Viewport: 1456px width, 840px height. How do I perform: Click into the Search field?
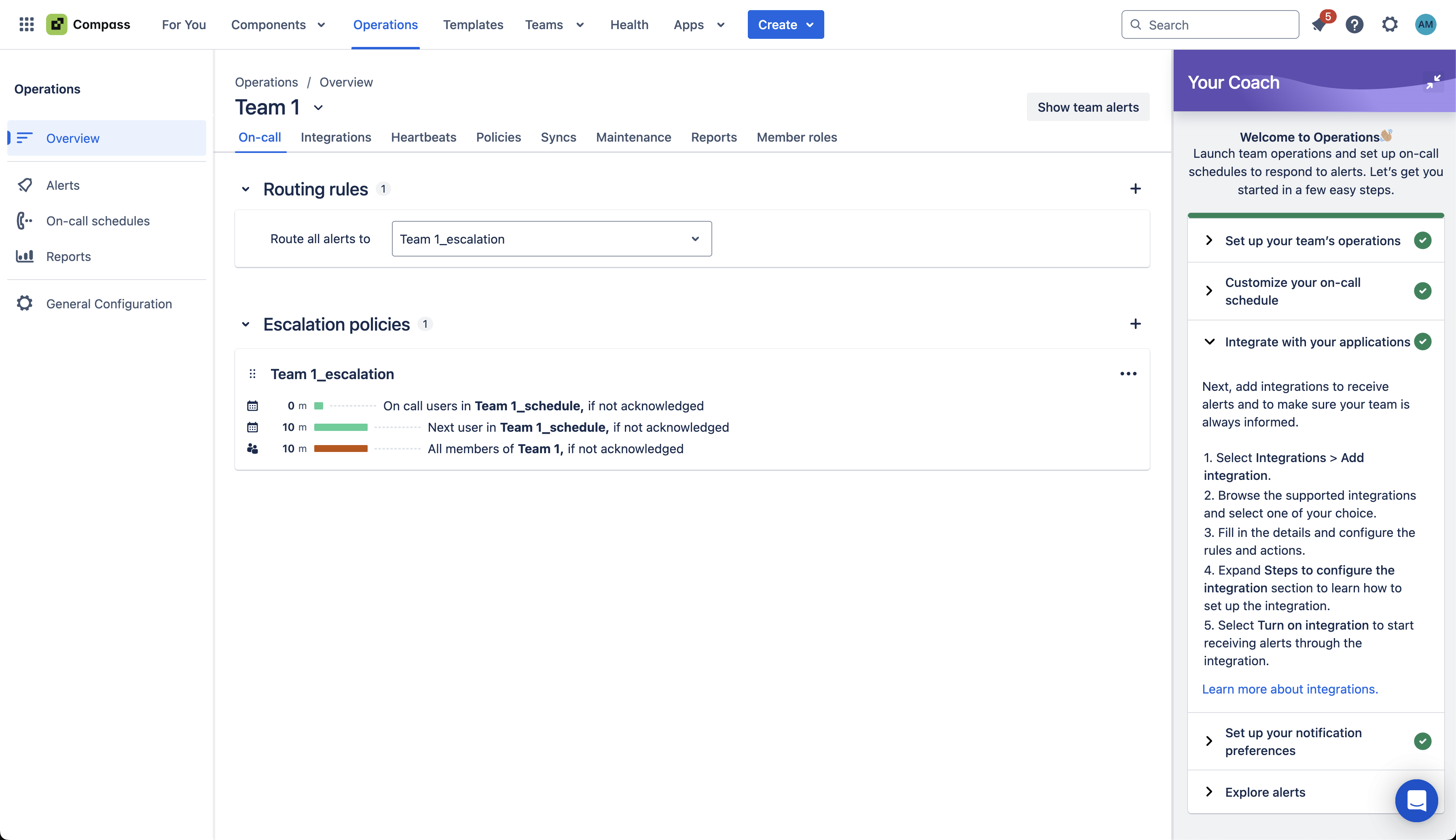[1210, 25]
